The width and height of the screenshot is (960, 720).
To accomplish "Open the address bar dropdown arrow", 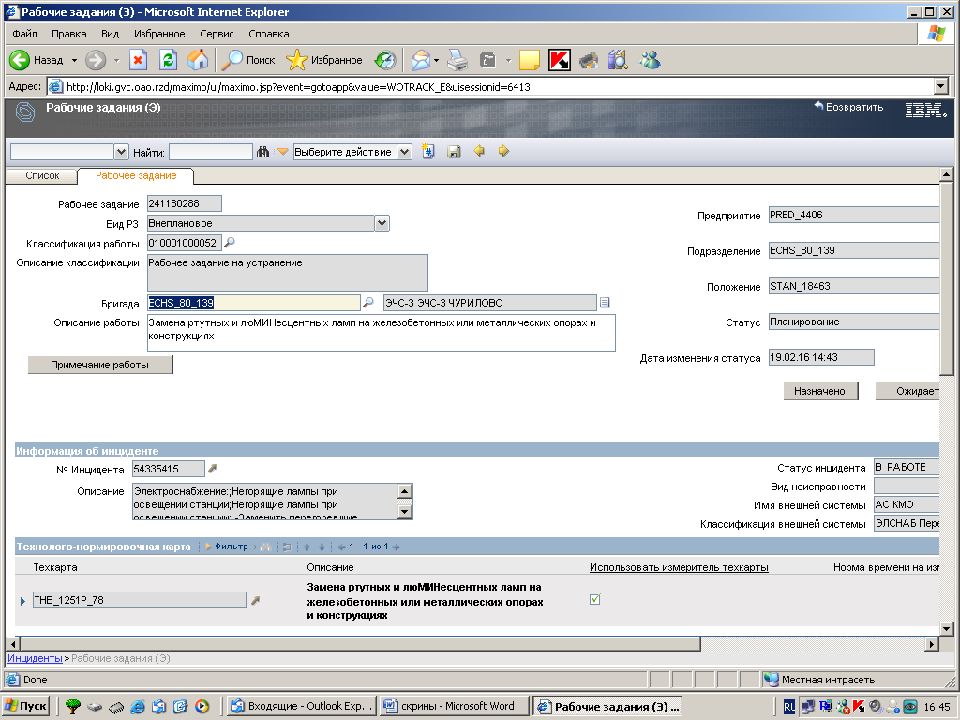I will pyautogui.click(x=942, y=86).
